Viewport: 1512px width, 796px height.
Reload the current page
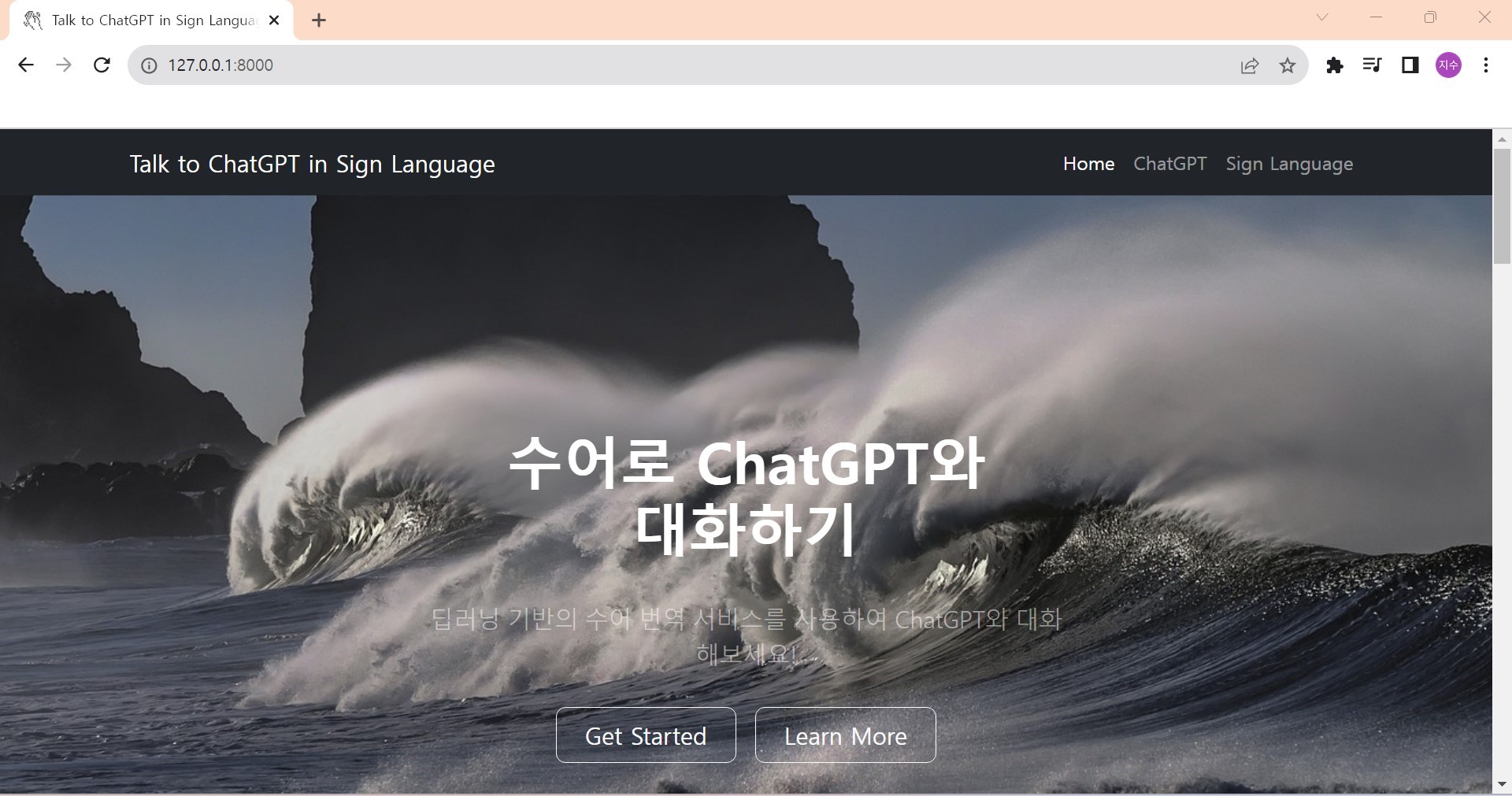pyautogui.click(x=102, y=65)
